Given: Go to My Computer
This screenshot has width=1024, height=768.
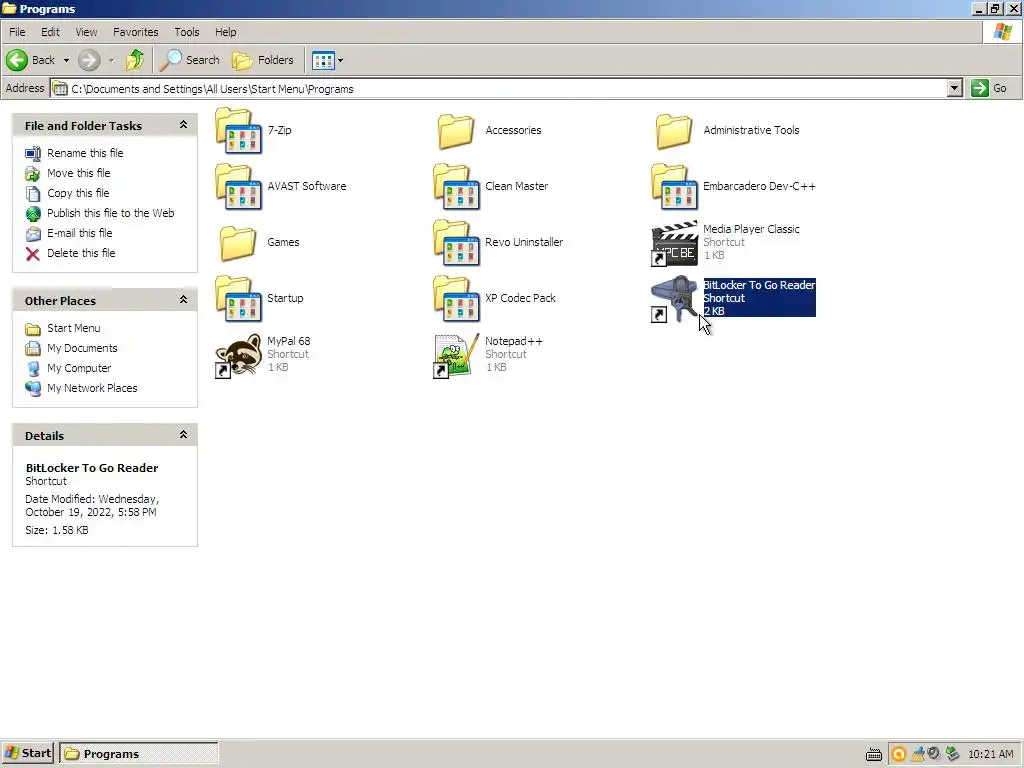Looking at the screenshot, I should 79,368.
